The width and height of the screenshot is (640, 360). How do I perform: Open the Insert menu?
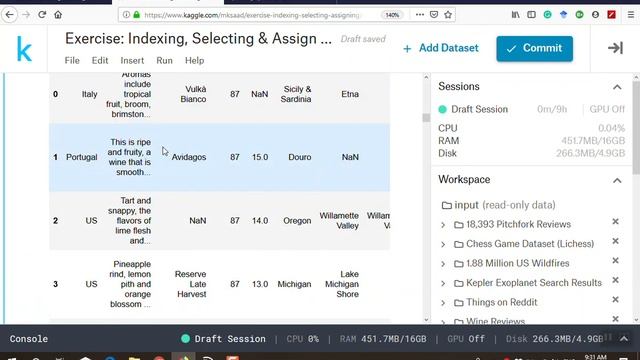click(x=132, y=60)
